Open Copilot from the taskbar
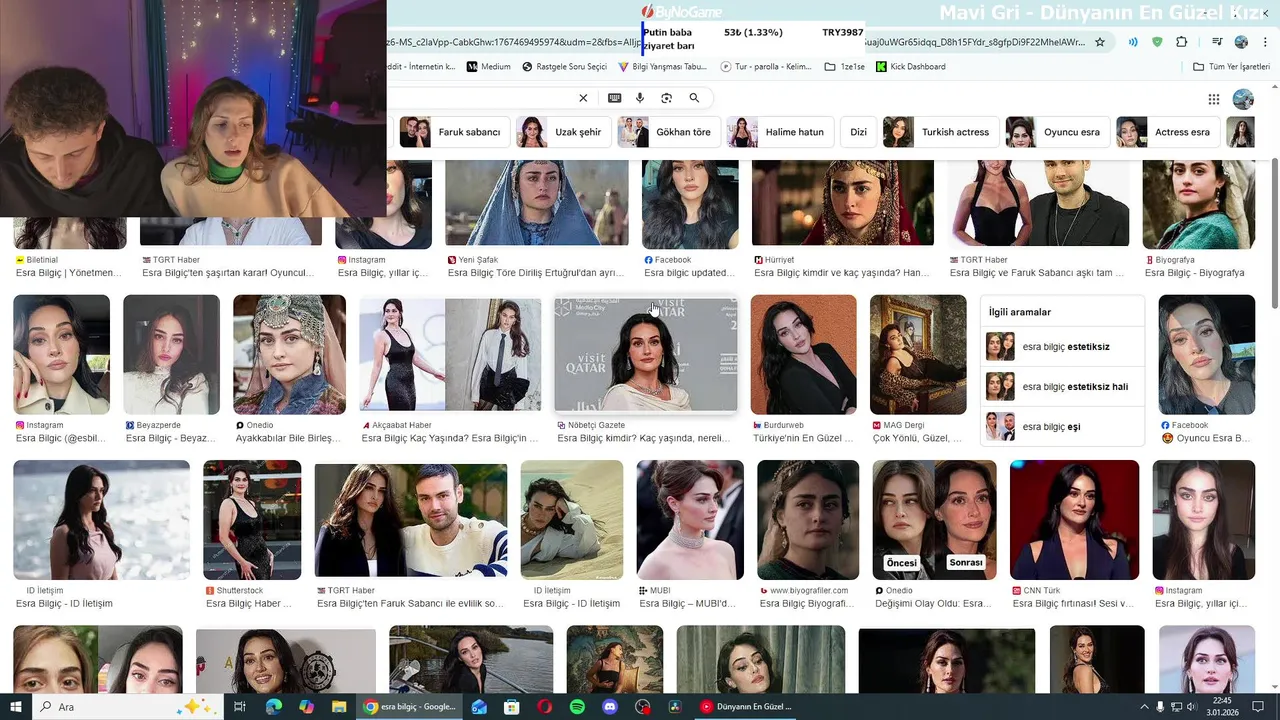Screen dimensions: 1280x720 pyautogui.click(x=306, y=707)
